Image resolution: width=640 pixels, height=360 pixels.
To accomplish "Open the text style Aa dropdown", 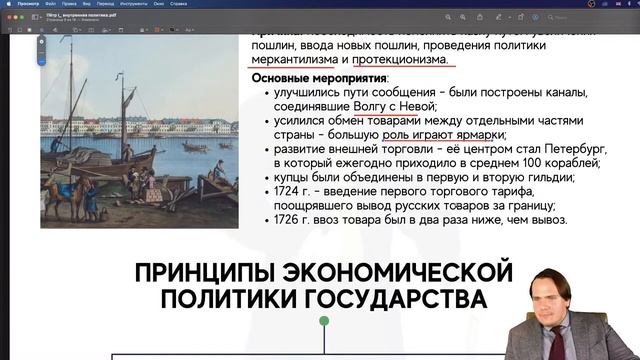I will point(189,30).
